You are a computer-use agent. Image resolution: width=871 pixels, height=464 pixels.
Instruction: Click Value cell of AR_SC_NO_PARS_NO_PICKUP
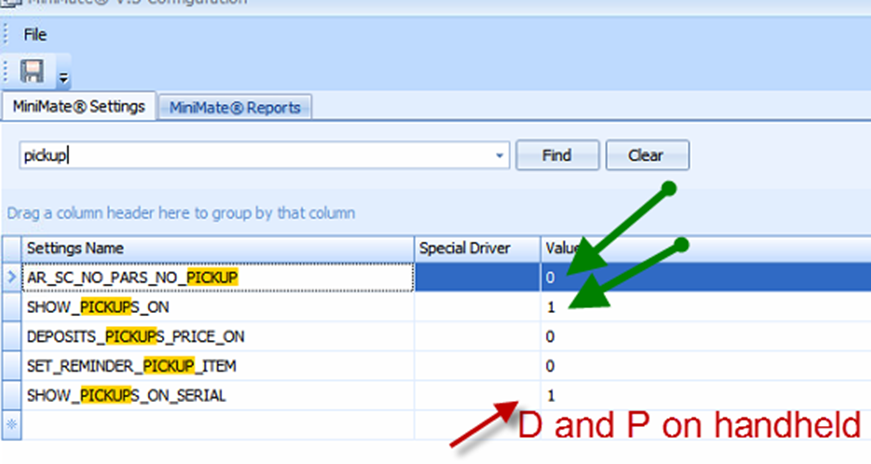click(705, 277)
